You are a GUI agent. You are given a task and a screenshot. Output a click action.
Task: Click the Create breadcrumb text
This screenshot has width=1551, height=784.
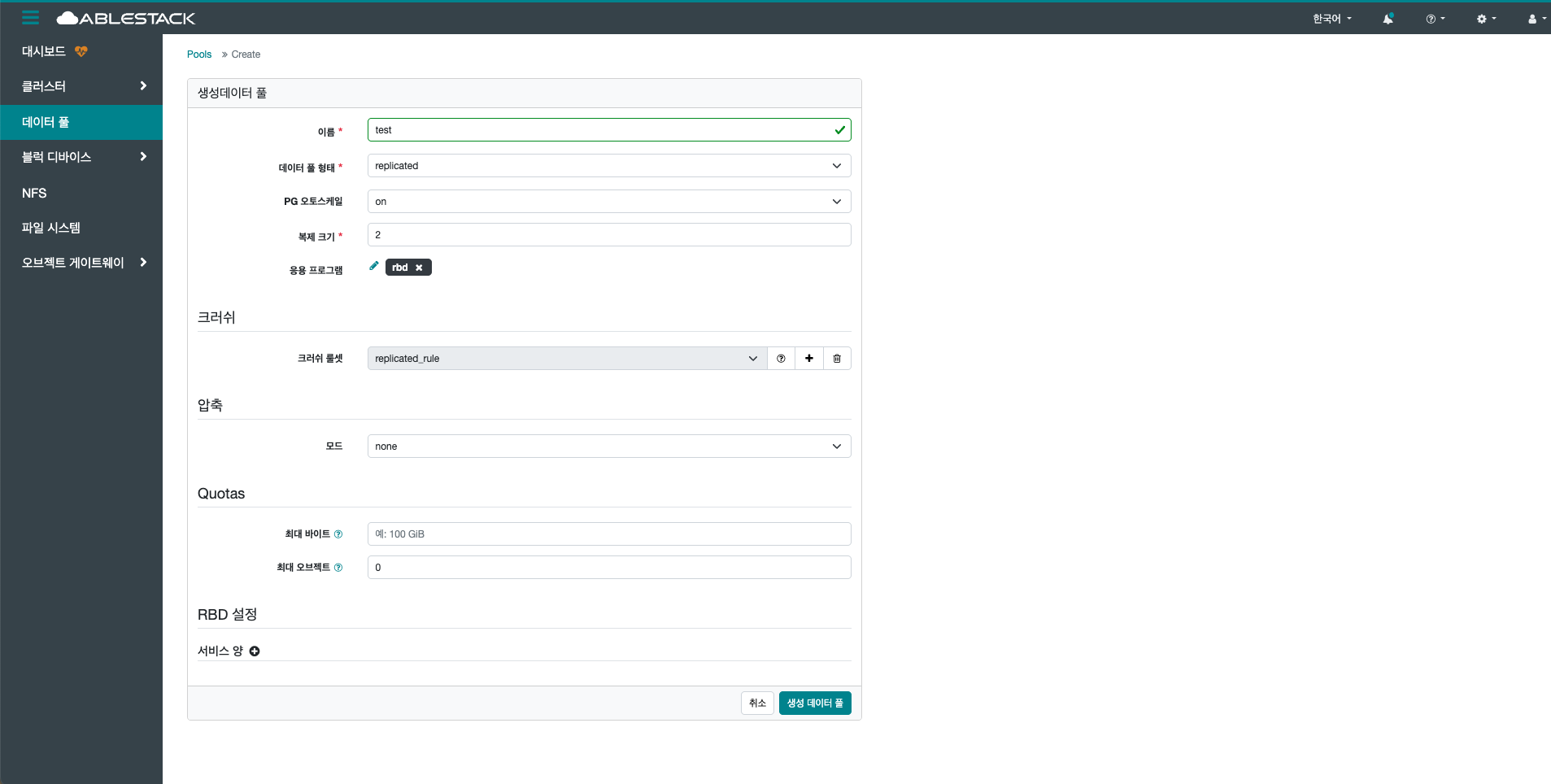pos(246,54)
